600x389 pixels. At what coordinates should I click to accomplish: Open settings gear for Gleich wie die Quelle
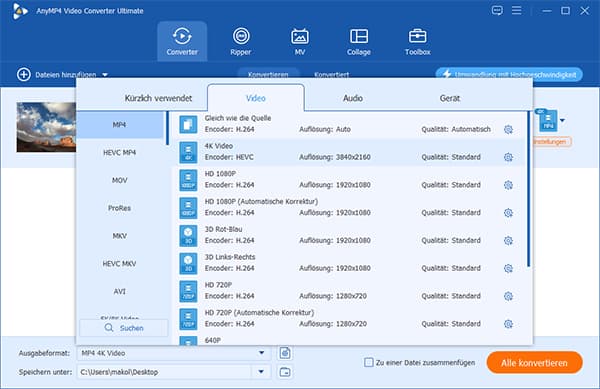[508, 129]
